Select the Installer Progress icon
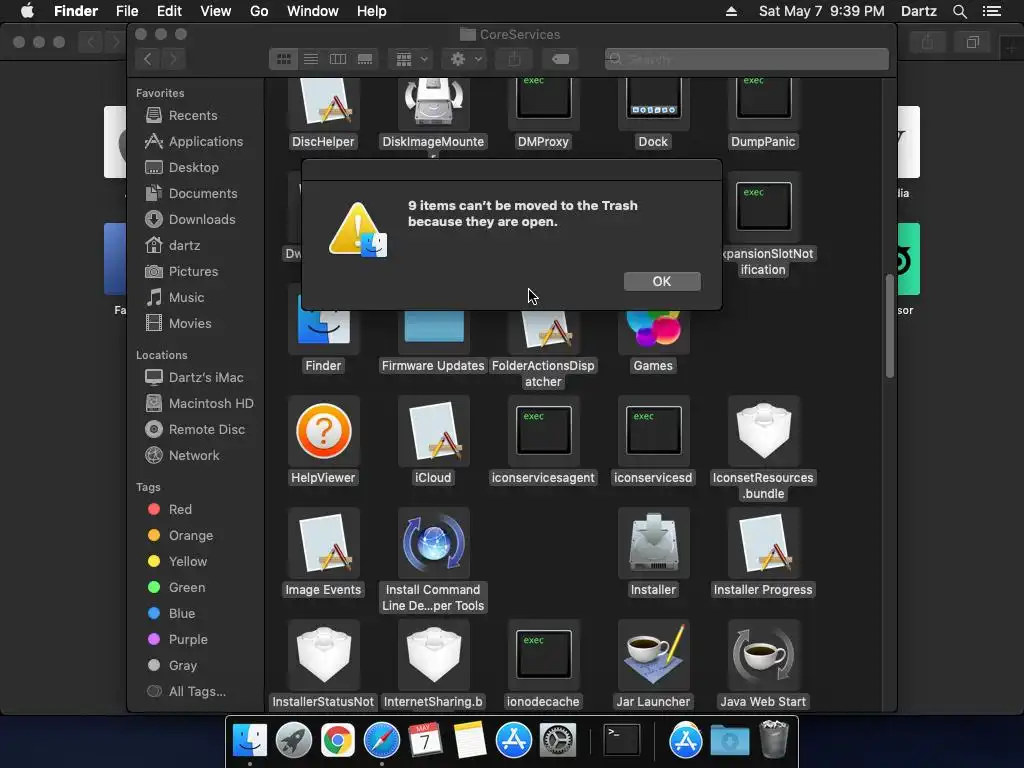This screenshot has width=1024, height=768. point(763,543)
